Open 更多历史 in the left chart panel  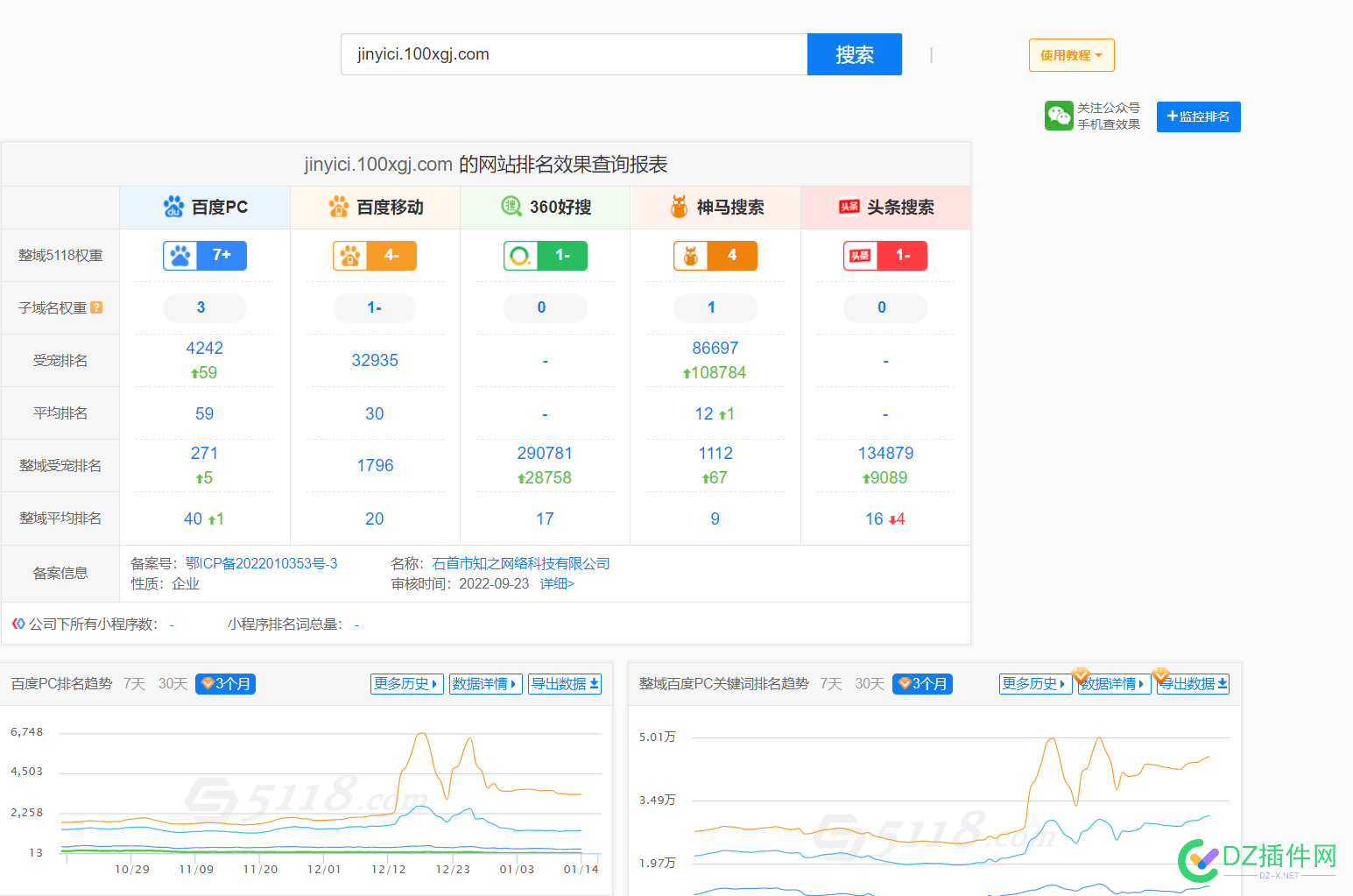407,684
